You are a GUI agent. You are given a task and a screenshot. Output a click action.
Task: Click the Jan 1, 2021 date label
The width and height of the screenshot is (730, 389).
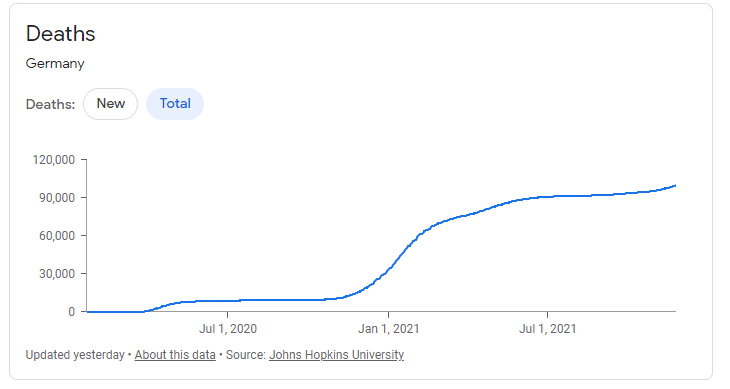[388, 329]
